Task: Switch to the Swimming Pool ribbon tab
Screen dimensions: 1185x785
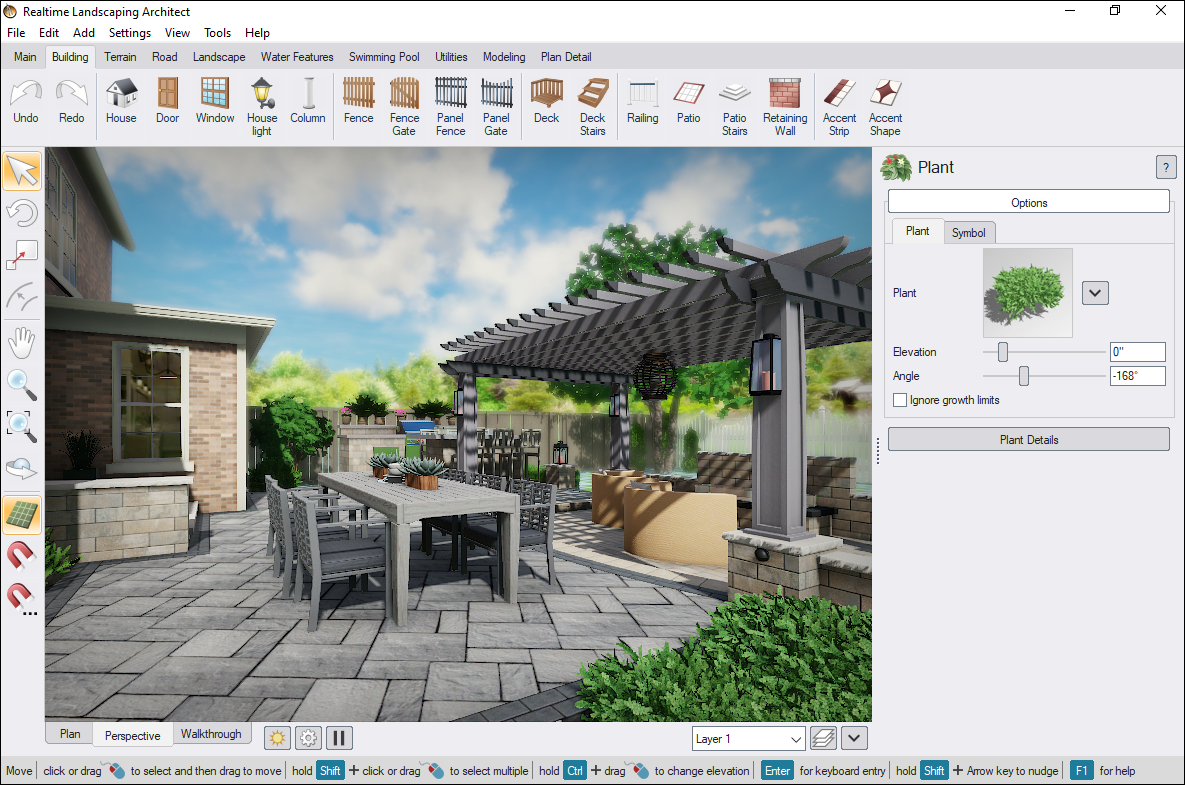Action: [x=384, y=57]
